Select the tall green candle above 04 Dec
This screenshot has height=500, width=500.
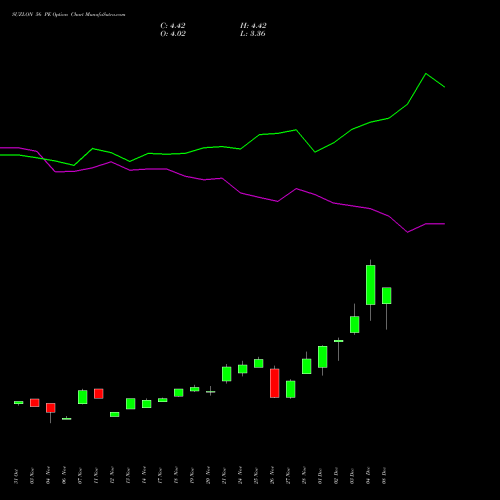[370, 285]
